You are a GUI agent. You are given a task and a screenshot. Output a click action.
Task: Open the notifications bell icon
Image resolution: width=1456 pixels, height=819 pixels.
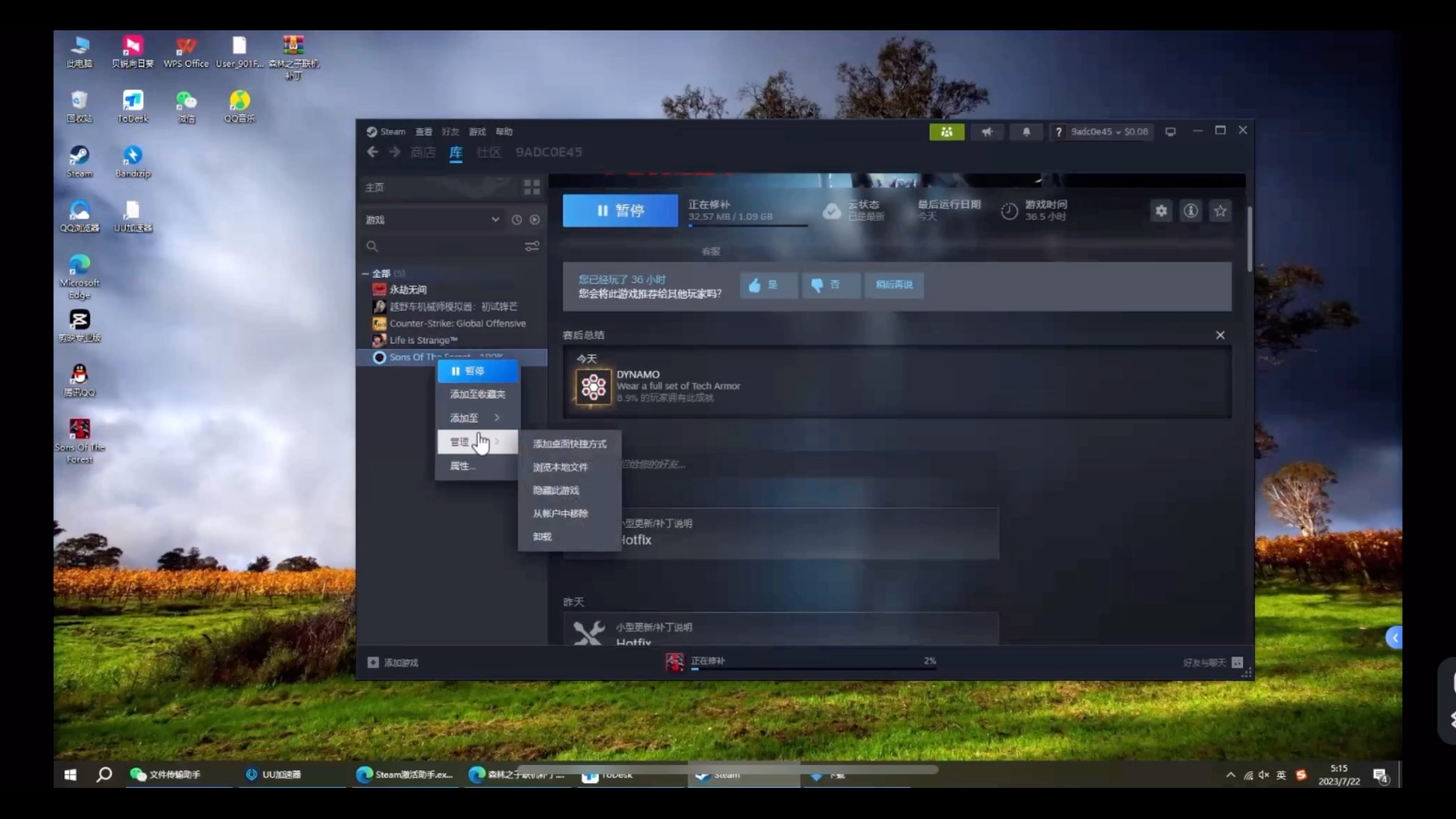tap(1026, 132)
